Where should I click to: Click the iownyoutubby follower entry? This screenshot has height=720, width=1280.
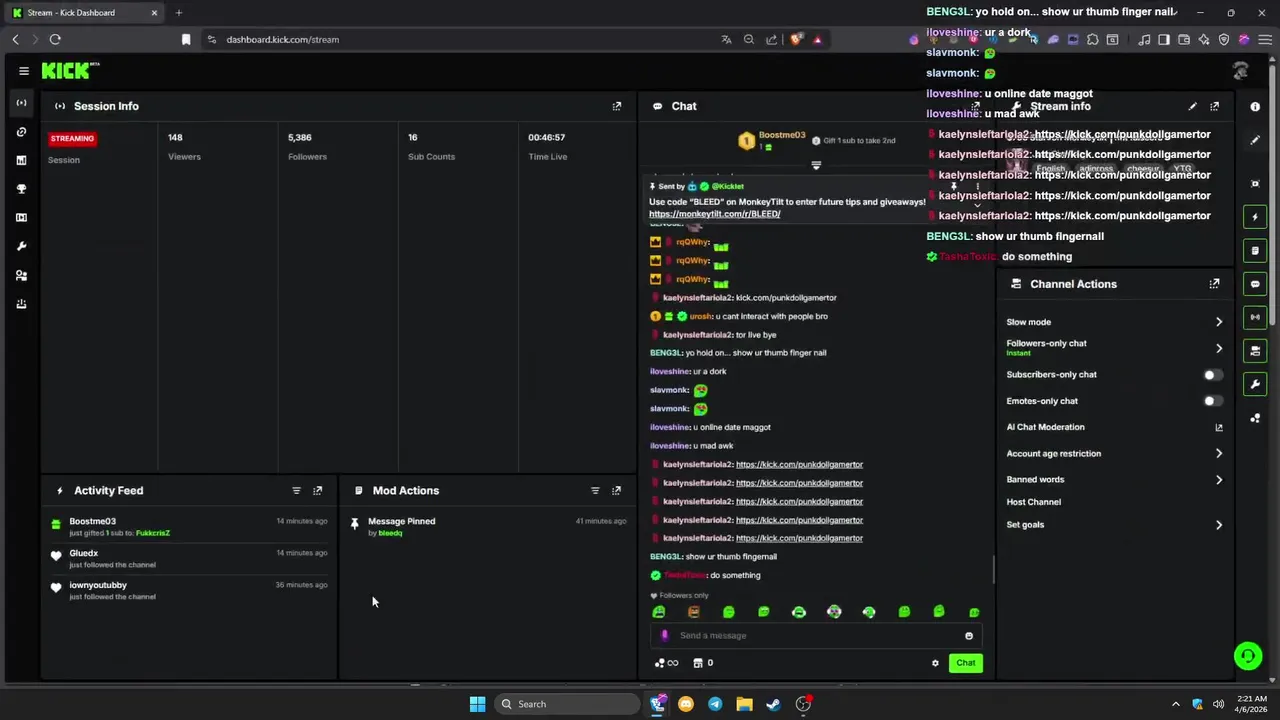tap(190, 590)
